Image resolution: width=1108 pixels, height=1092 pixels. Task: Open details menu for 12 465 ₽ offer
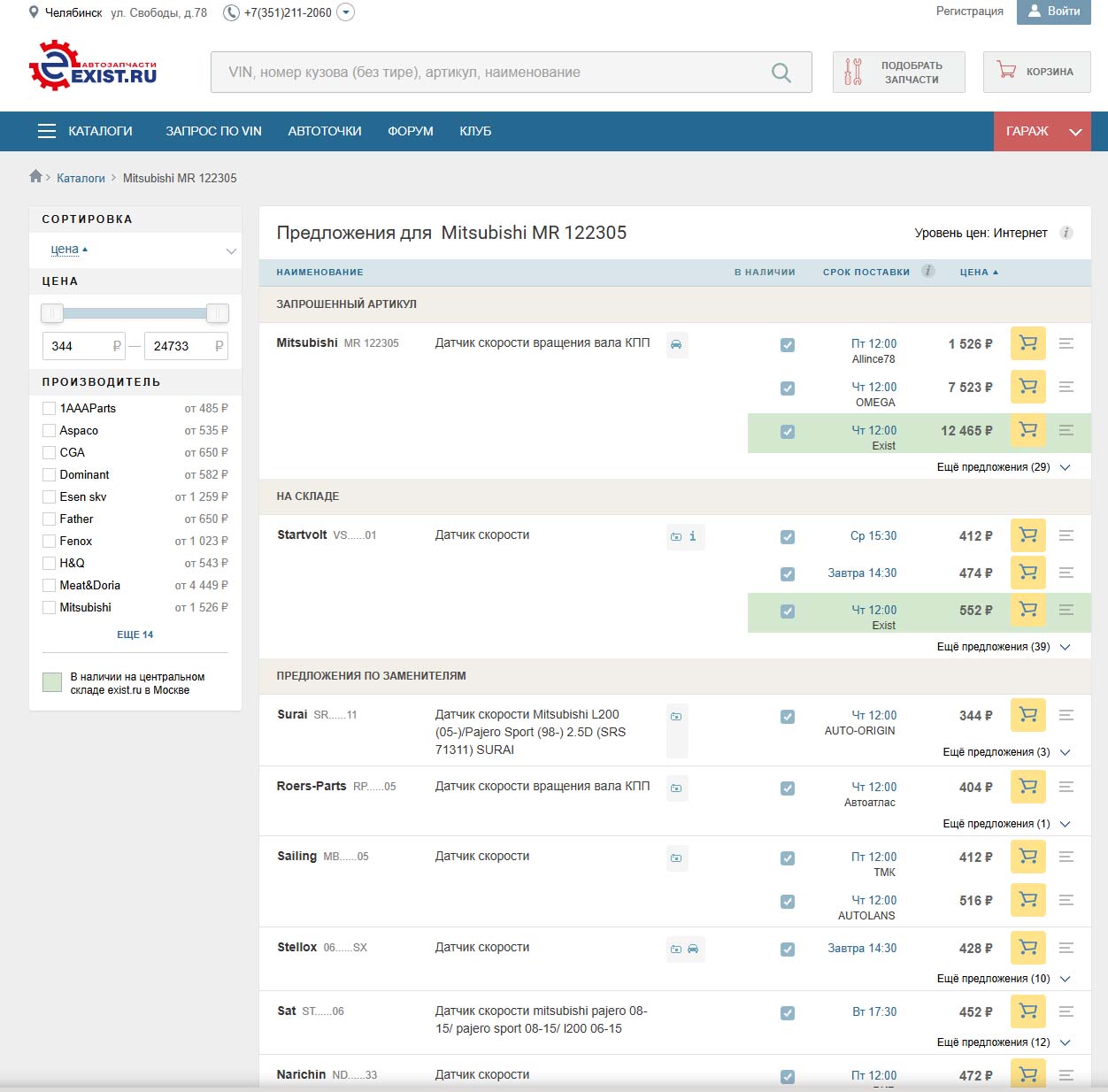[x=1066, y=430]
